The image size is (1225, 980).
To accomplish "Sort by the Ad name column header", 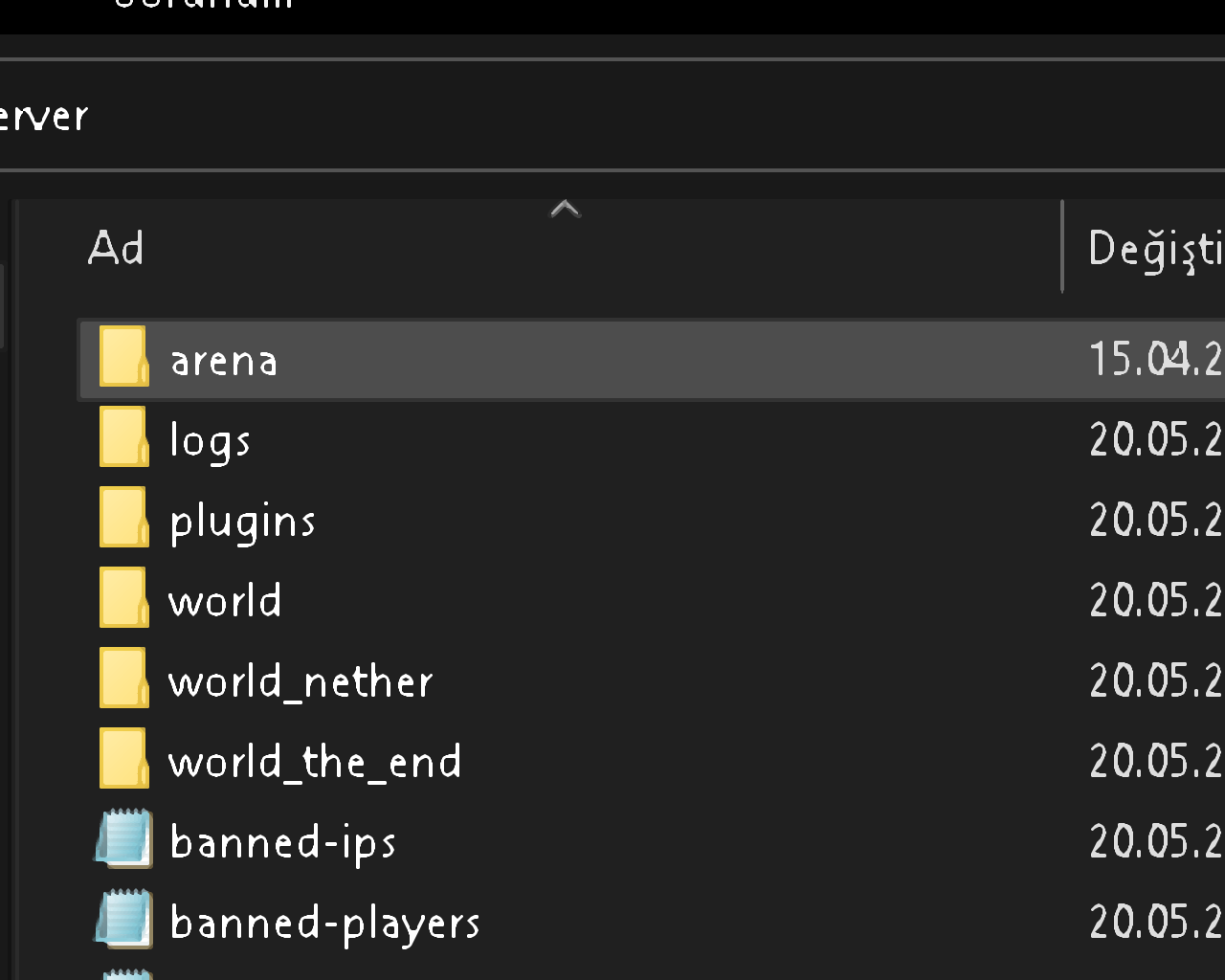I will tap(116, 249).
